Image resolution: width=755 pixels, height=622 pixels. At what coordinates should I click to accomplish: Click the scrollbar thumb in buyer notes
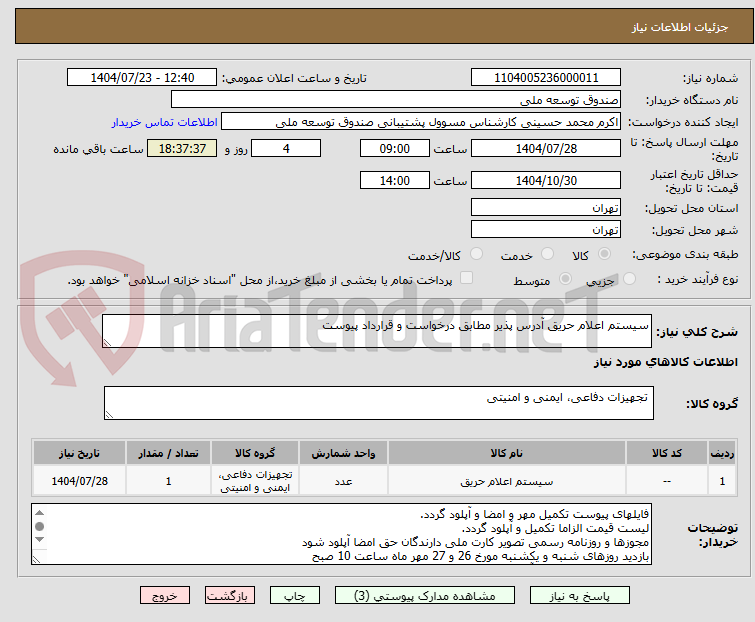pyautogui.click(x=39, y=526)
